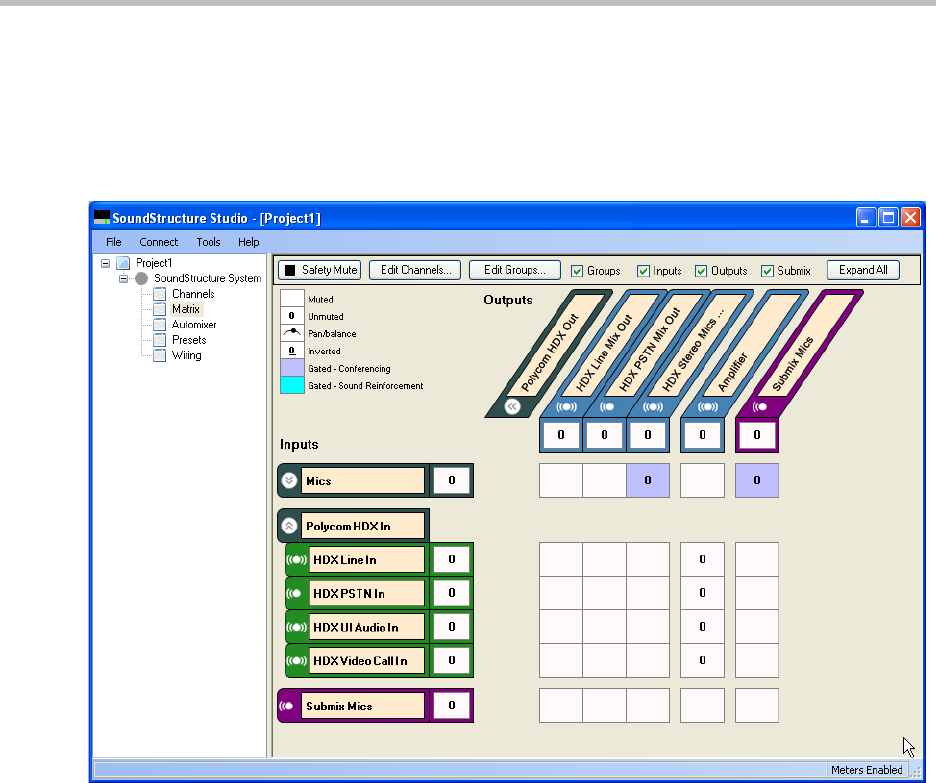
Task: Open the Tools menu
Action: 208,242
